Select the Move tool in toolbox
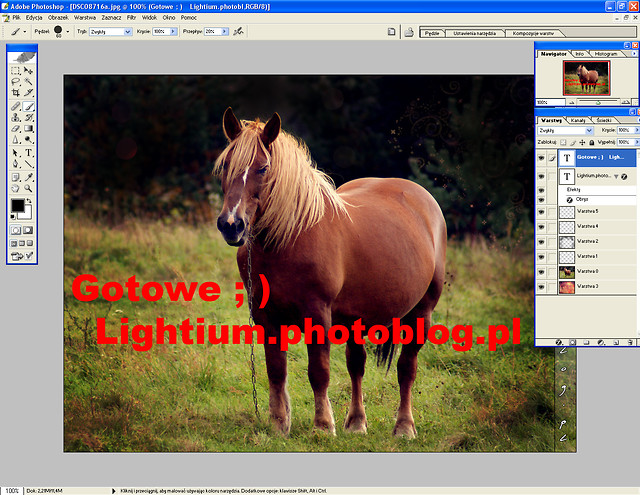 tap(28, 71)
